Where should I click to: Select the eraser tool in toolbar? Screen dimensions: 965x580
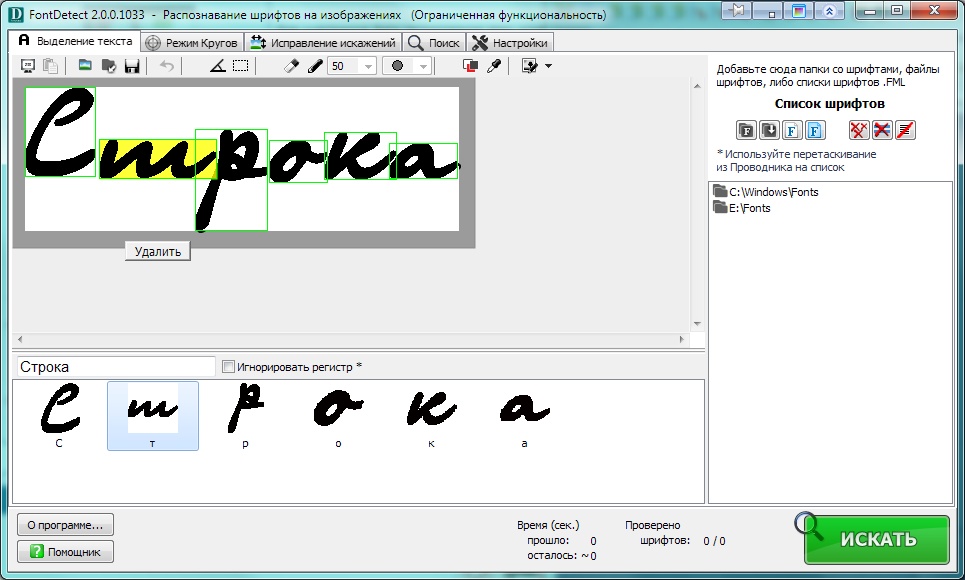(x=291, y=66)
